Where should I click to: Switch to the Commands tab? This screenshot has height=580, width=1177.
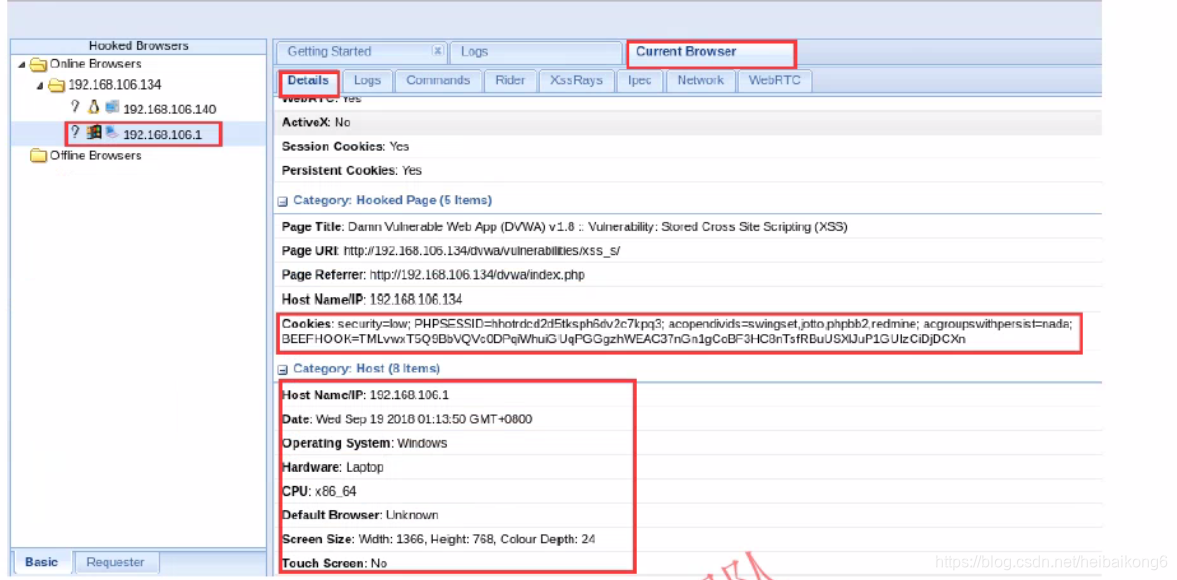click(x=438, y=80)
